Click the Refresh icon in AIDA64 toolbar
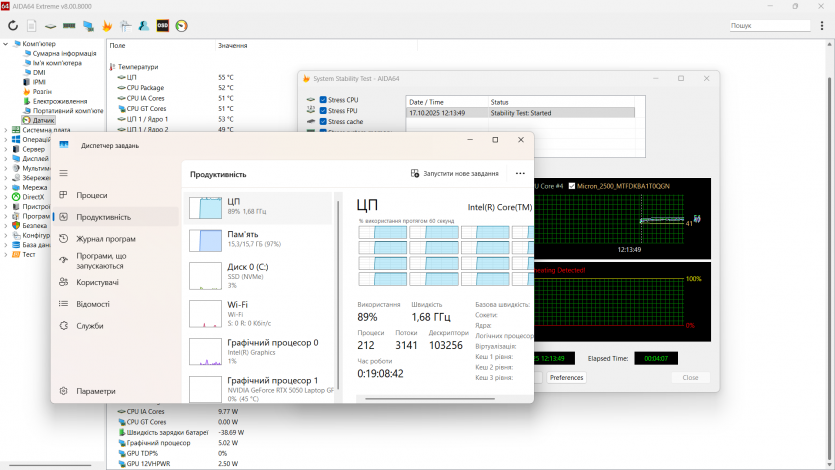 tap(13, 25)
